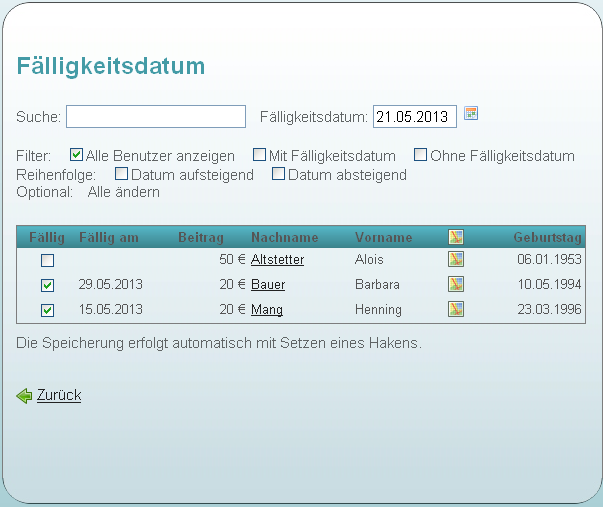The image size is (603, 507).
Task: Click the icon in the table header
Action: click(456, 237)
